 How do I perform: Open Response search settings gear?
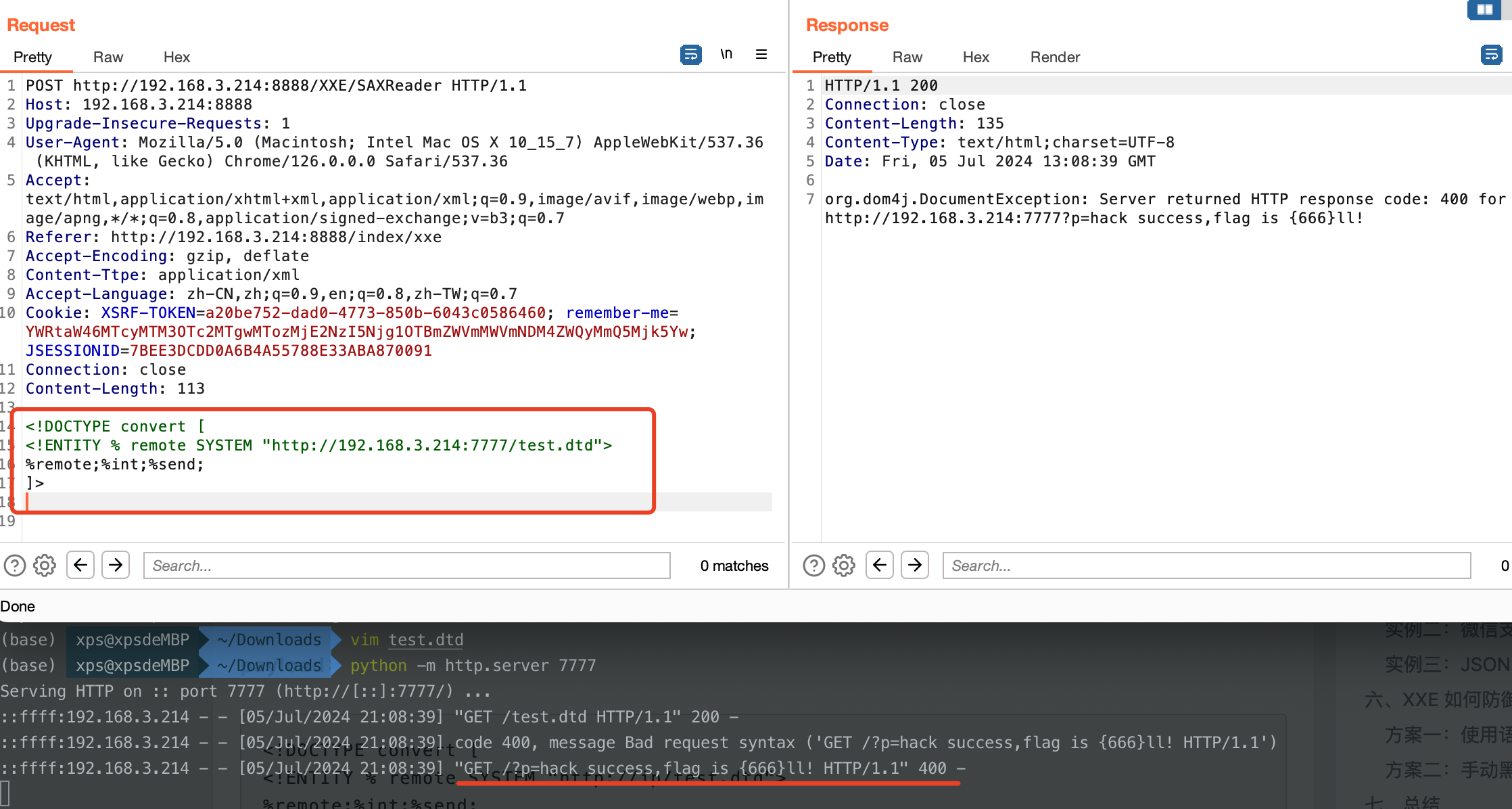pos(844,565)
